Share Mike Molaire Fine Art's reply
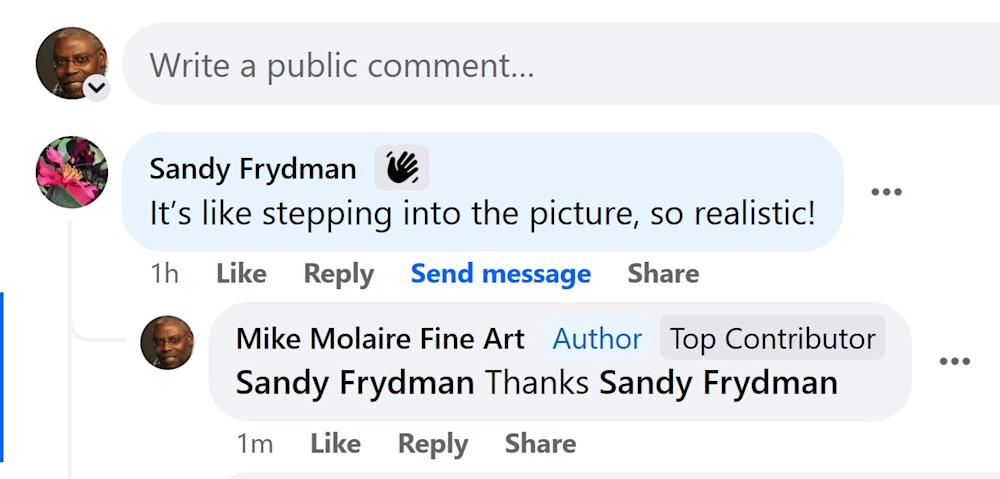The image size is (1000, 479). pyautogui.click(x=540, y=444)
